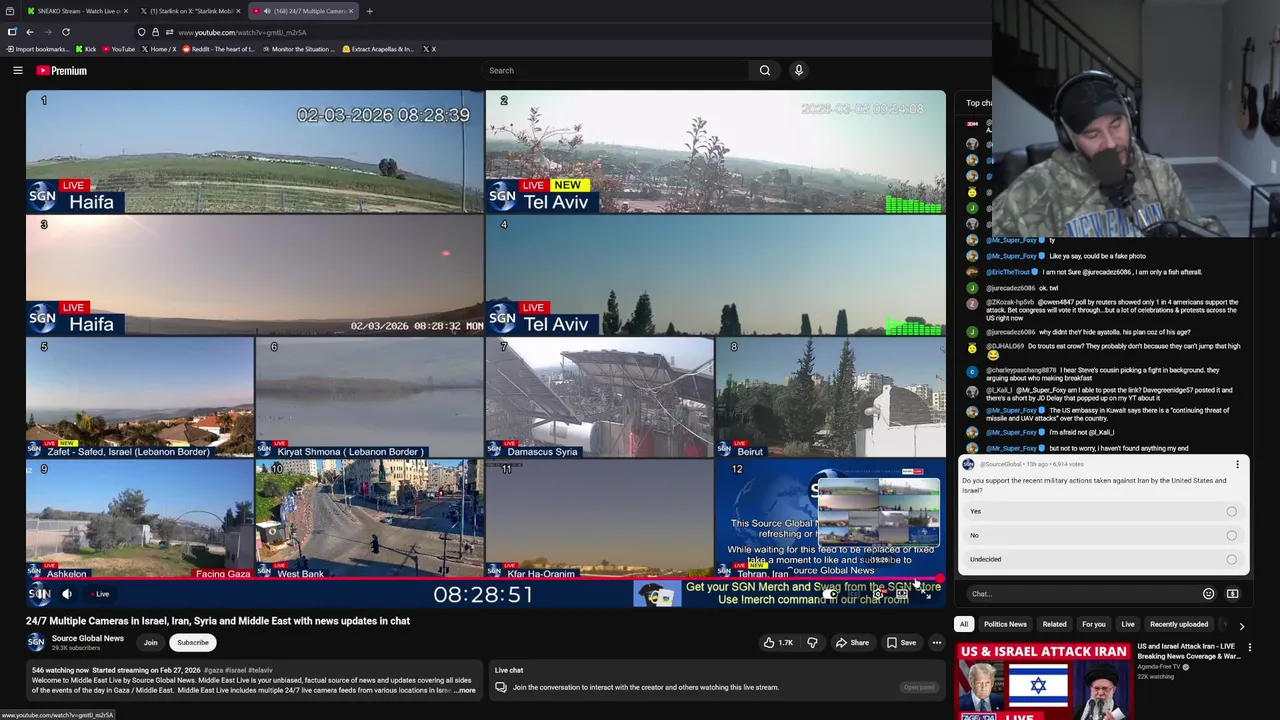Click the search magnifier button
The width and height of the screenshot is (1280, 720).
765,70
